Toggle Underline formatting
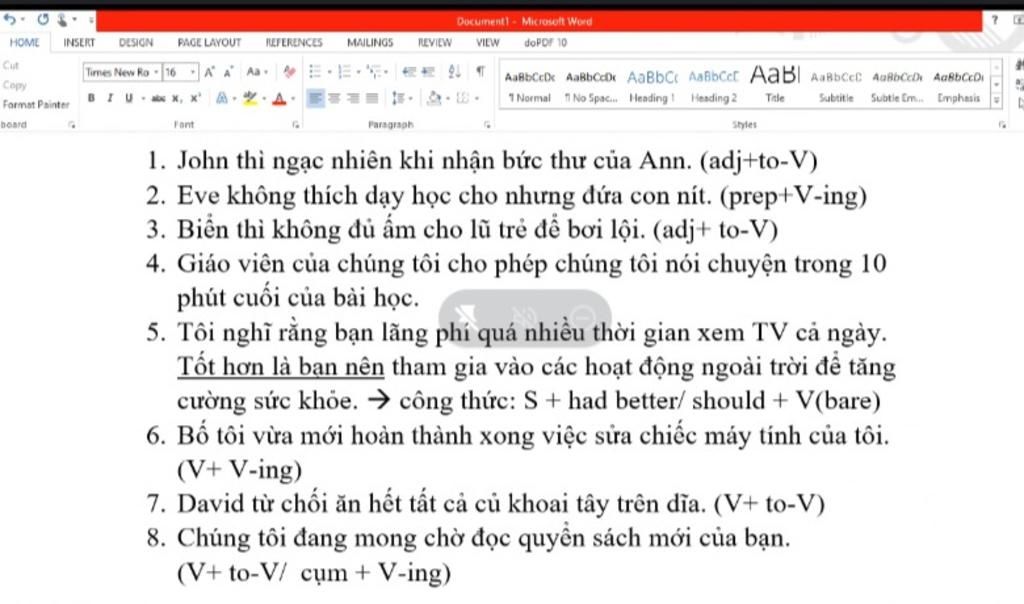This screenshot has width=1024, height=604. click(129, 99)
